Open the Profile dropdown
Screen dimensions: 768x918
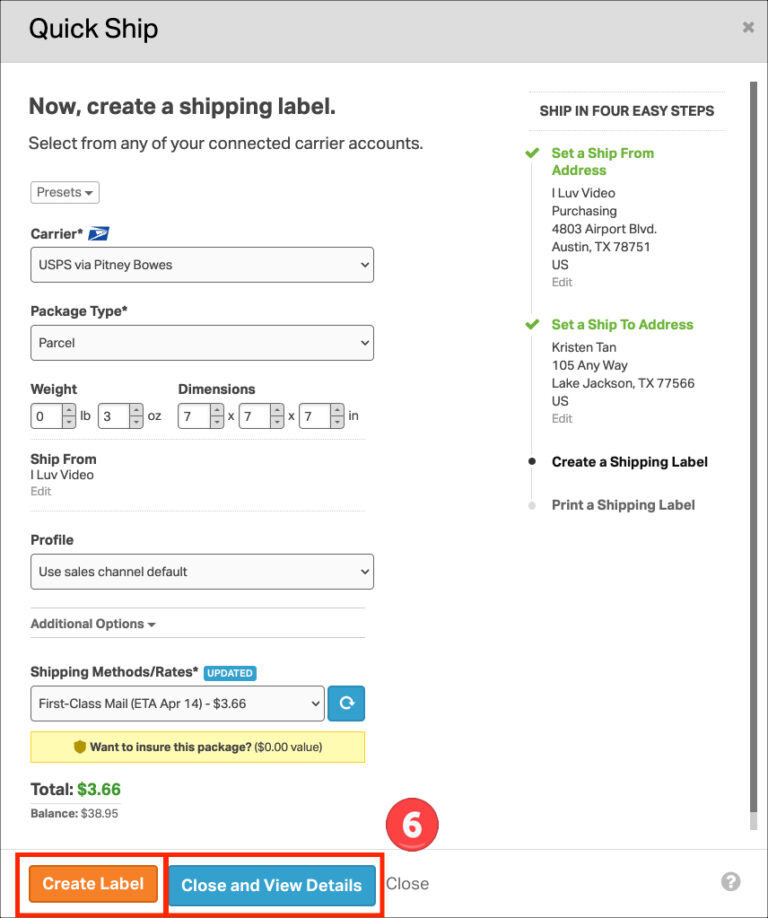click(x=202, y=572)
